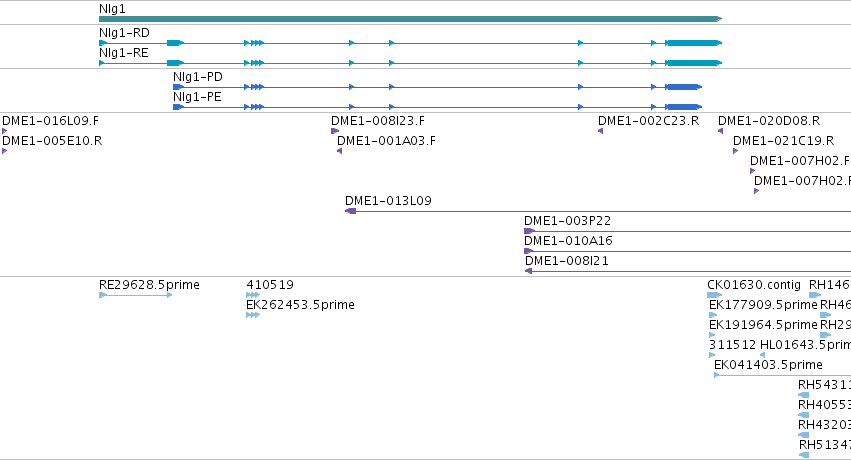Select the 410519 feature label
Screen dimensions: 851x460
(270, 285)
